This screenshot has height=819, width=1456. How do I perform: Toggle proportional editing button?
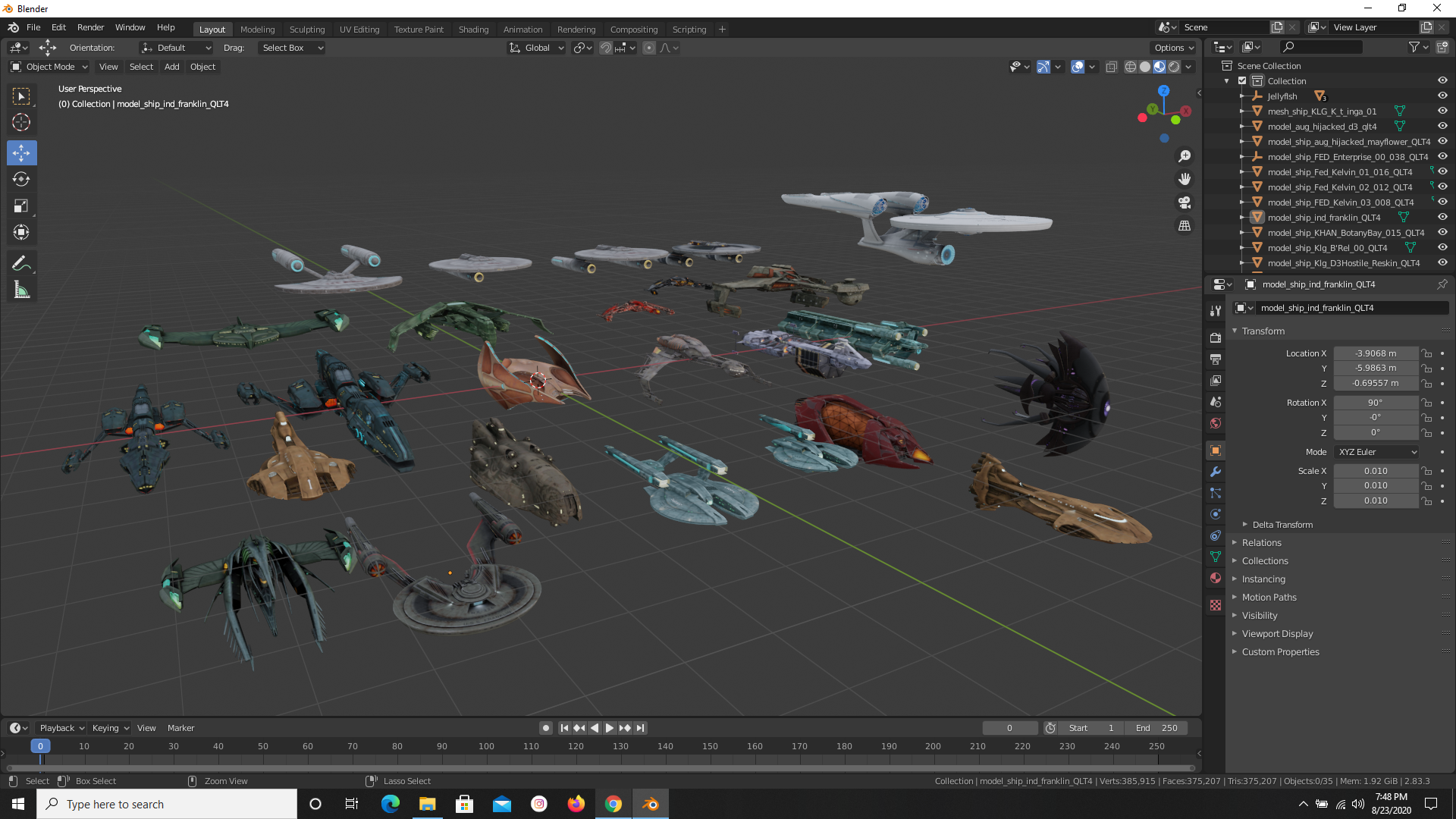tap(649, 48)
